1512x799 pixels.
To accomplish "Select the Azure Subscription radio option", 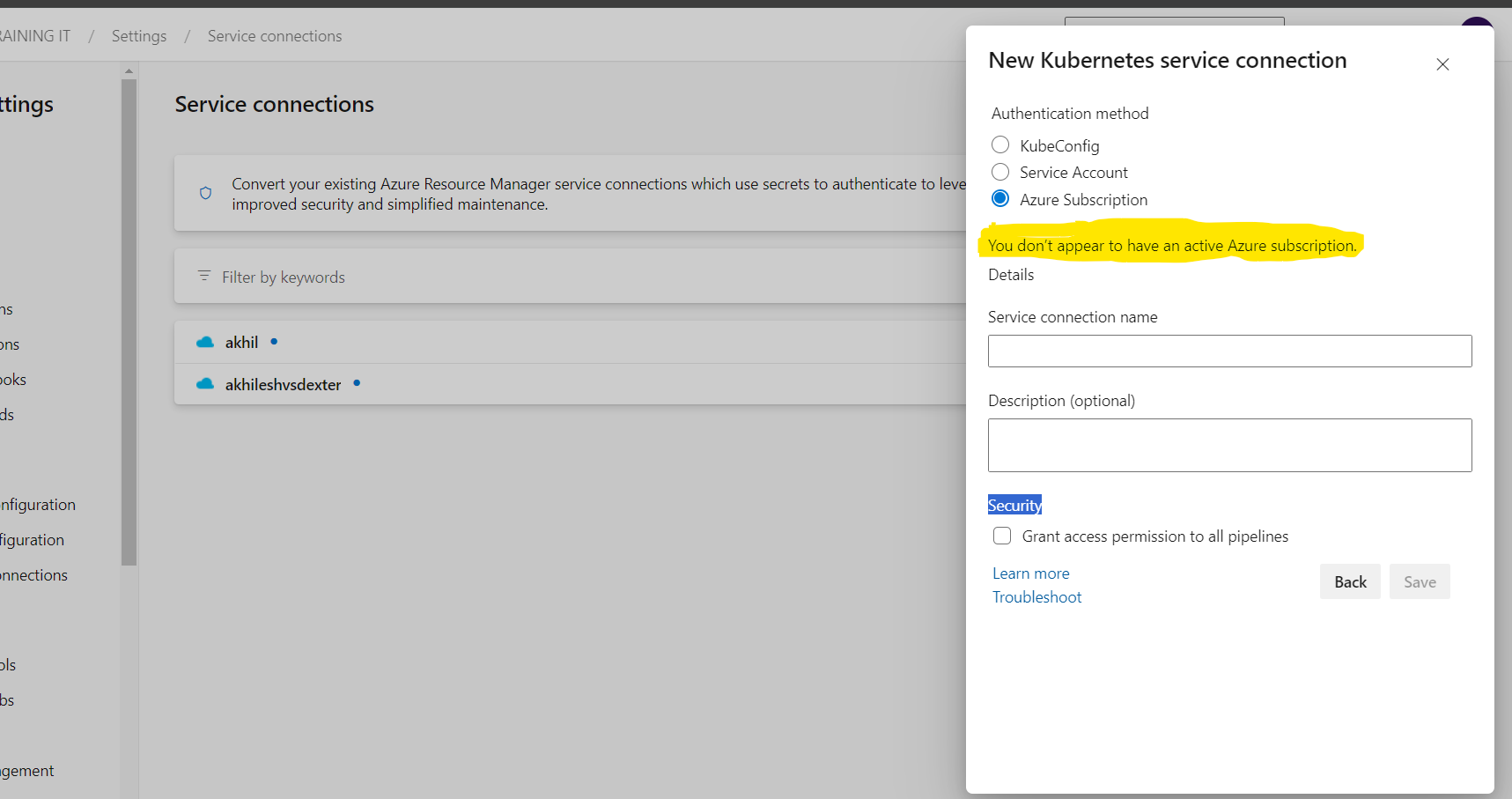I will [1000, 199].
